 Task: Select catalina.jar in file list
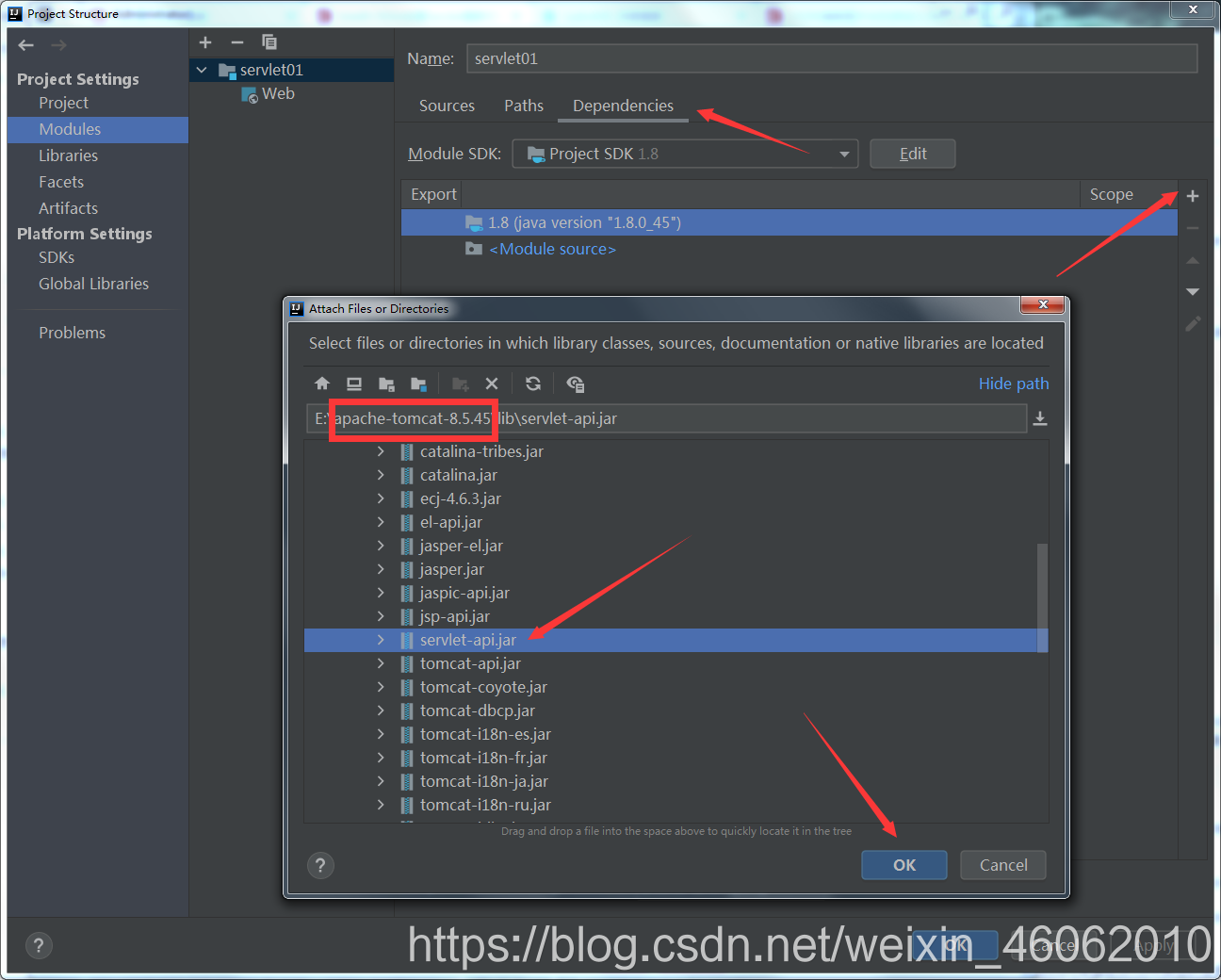[x=458, y=475]
